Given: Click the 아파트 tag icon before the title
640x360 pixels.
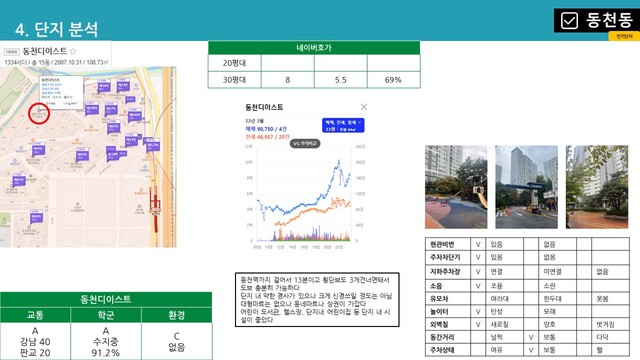Looking at the screenshot, I should tap(12, 52).
